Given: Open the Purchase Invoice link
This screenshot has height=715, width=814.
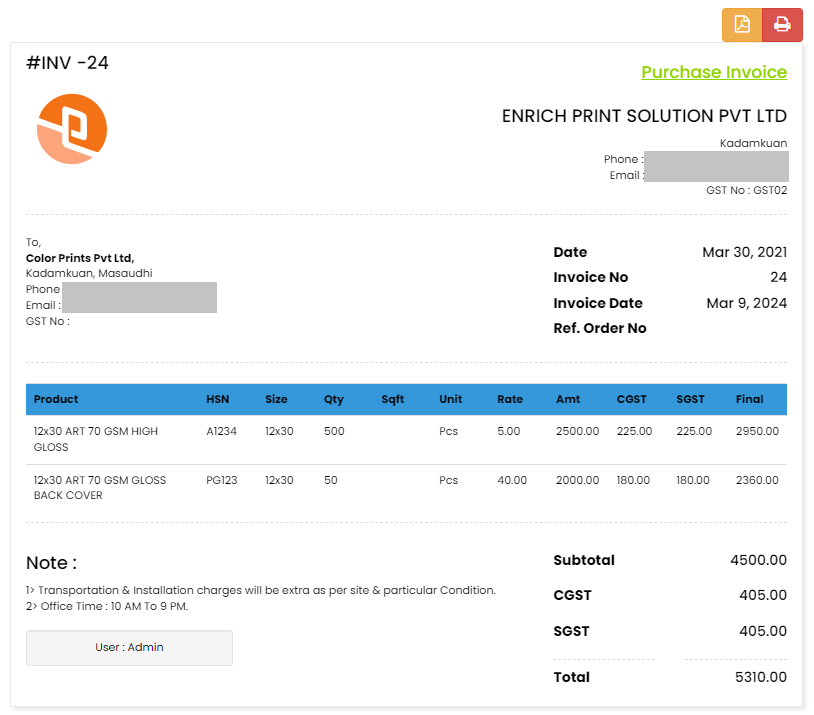Looking at the screenshot, I should 713,72.
